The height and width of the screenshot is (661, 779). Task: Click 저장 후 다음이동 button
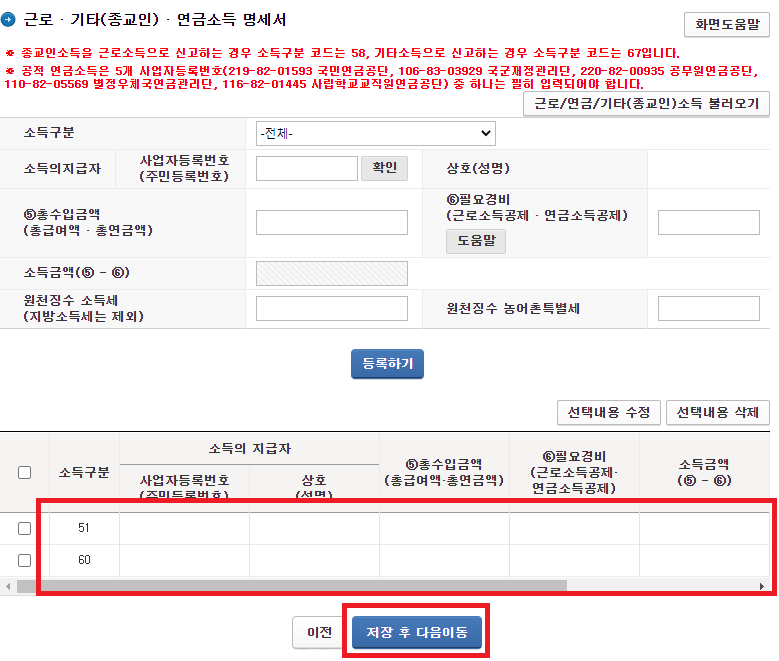tap(417, 632)
